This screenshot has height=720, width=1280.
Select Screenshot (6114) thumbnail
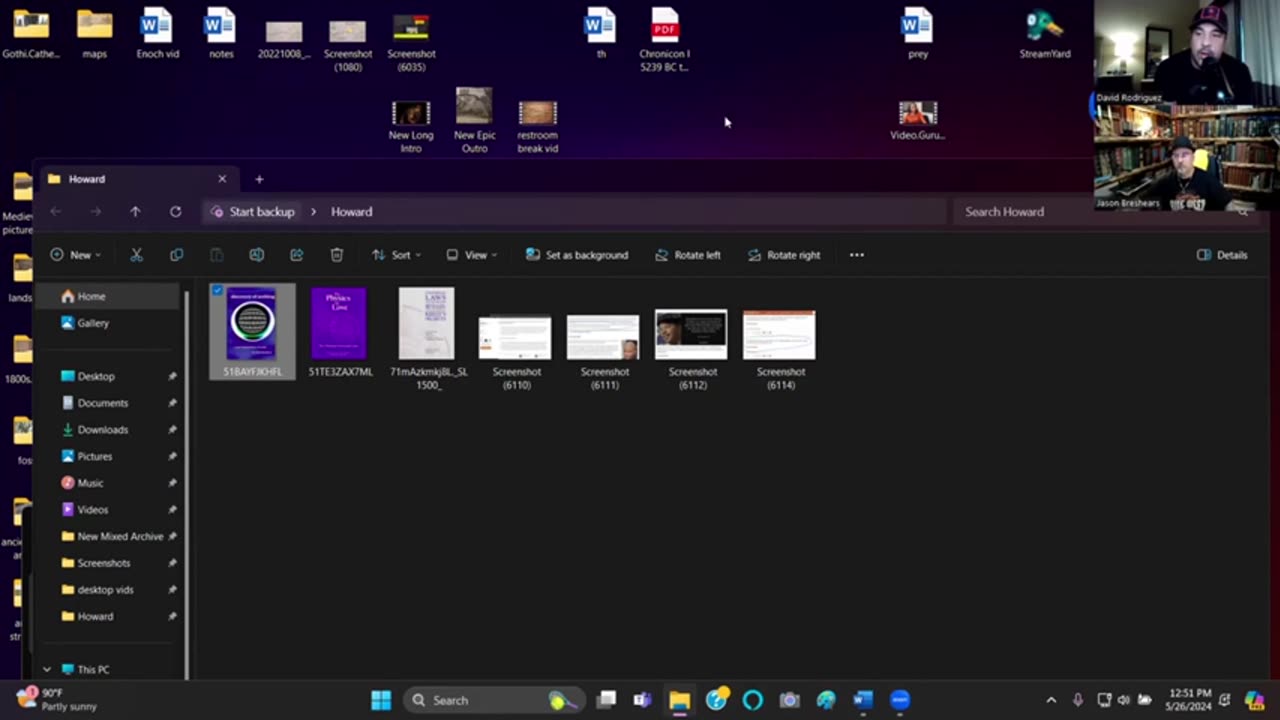click(x=779, y=335)
